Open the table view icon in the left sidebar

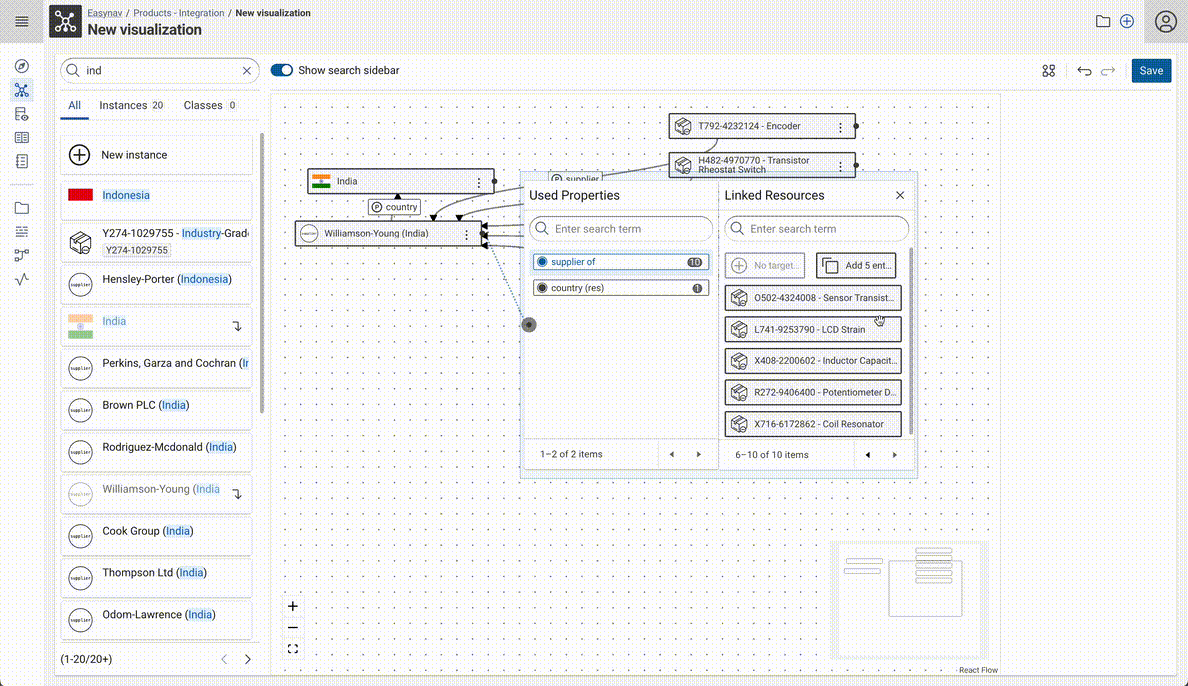point(21,138)
